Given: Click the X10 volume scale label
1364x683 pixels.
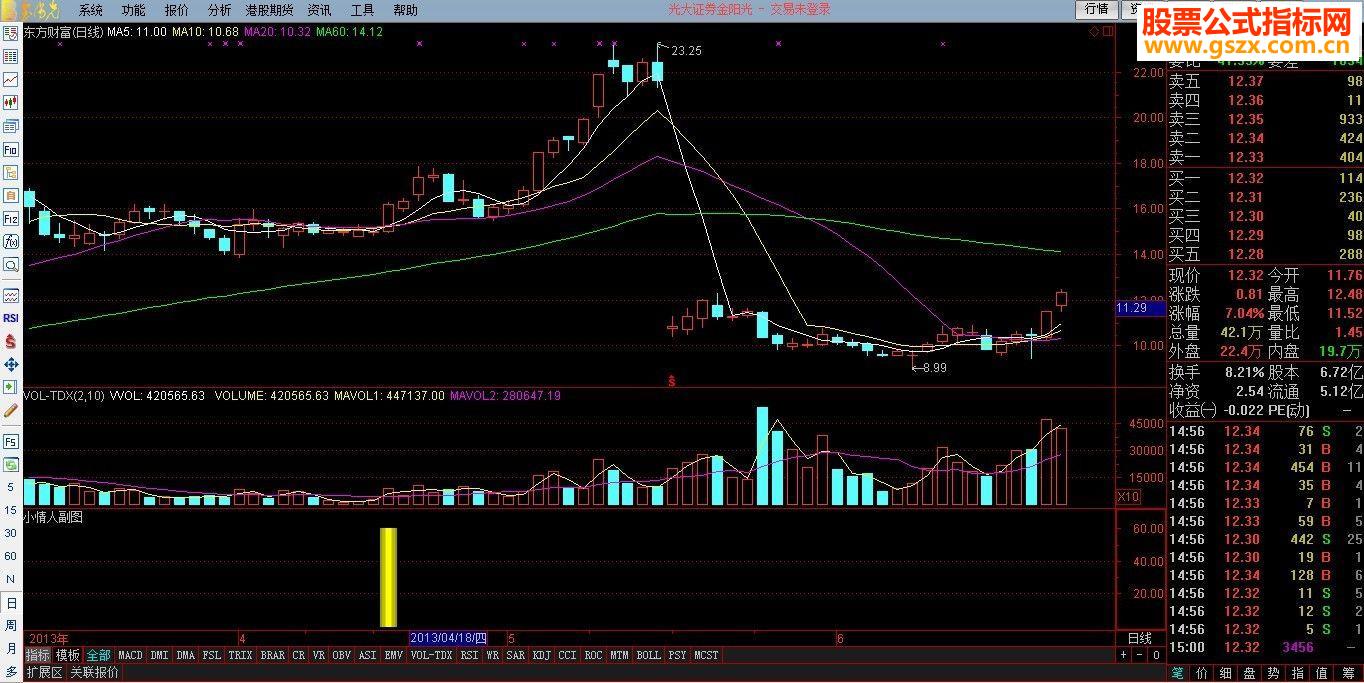Looking at the screenshot, I should (x=1128, y=496).
